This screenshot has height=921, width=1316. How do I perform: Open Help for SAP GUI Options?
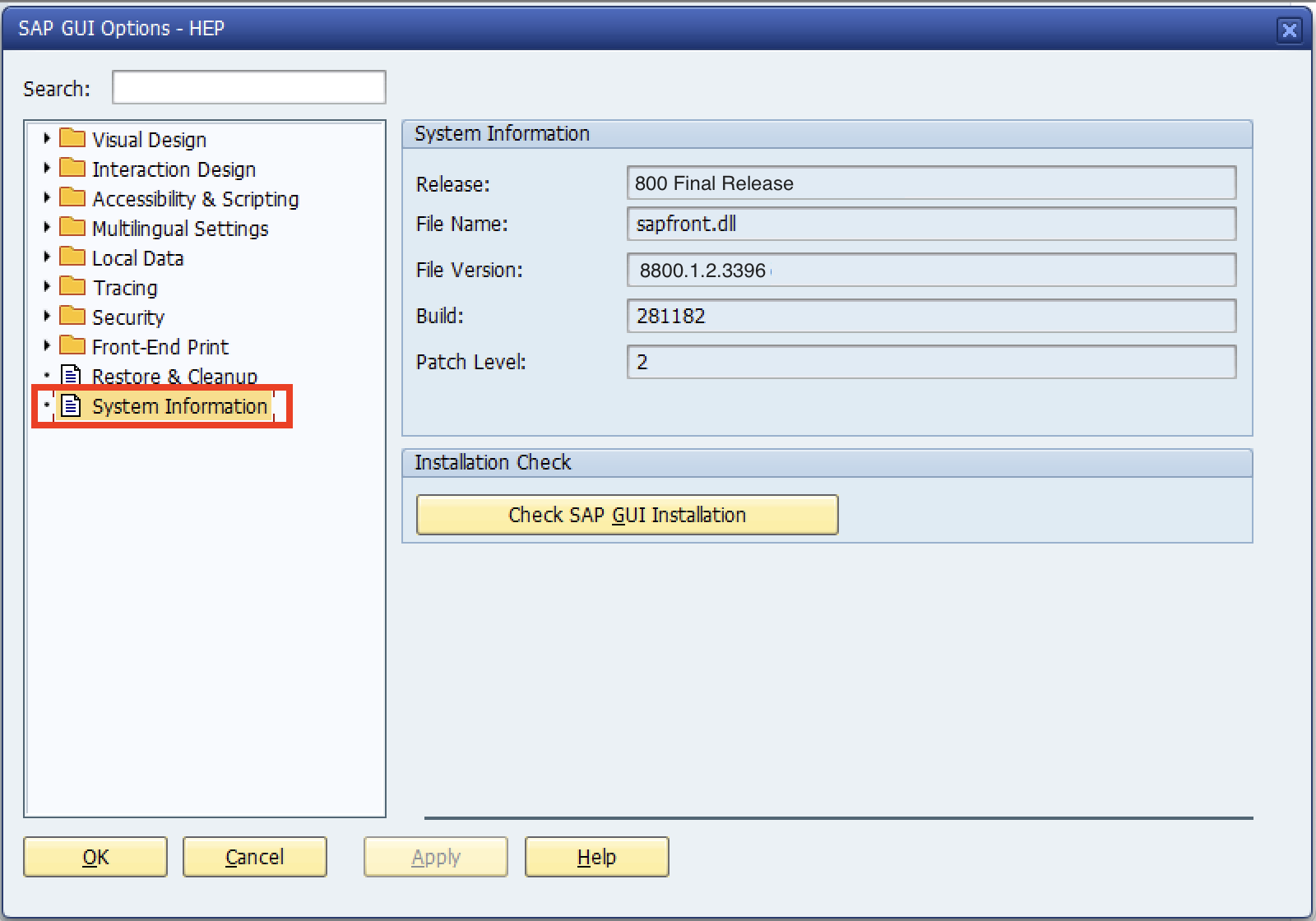(x=596, y=857)
